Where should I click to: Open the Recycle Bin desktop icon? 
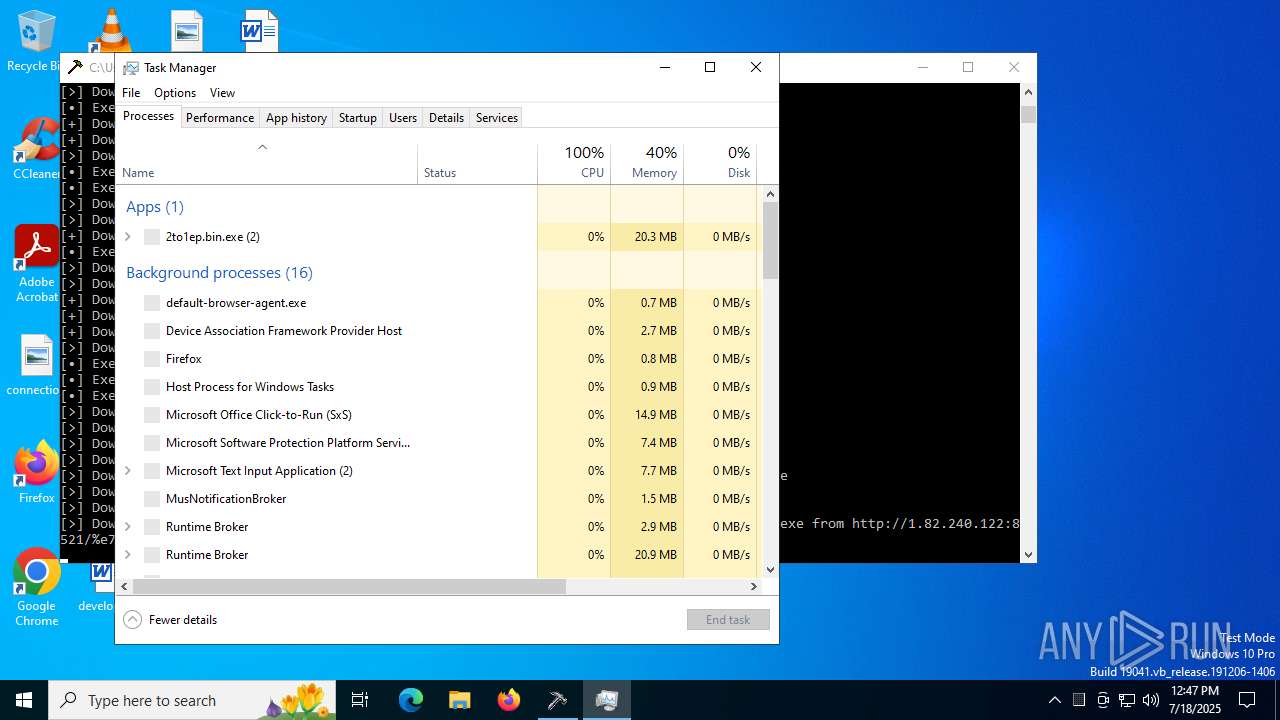click(x=36, y=40)
